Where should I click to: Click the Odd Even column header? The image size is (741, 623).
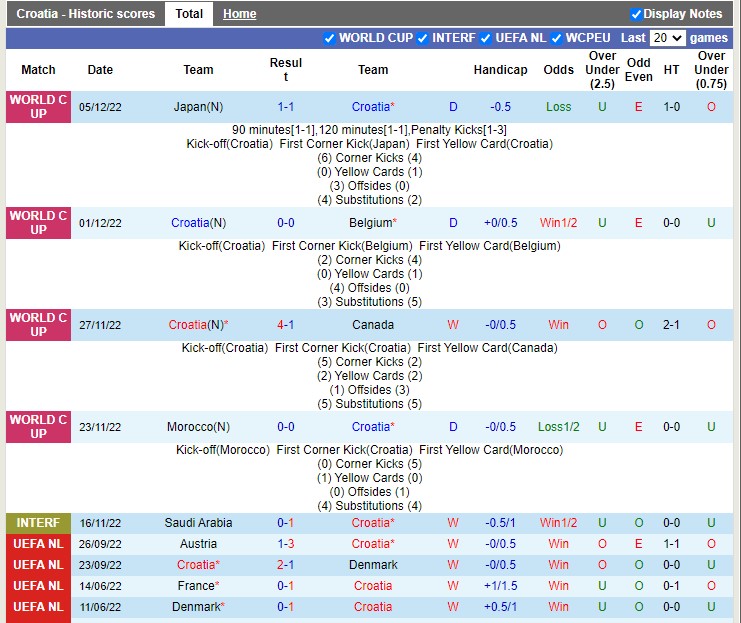[x=638, y=70]
